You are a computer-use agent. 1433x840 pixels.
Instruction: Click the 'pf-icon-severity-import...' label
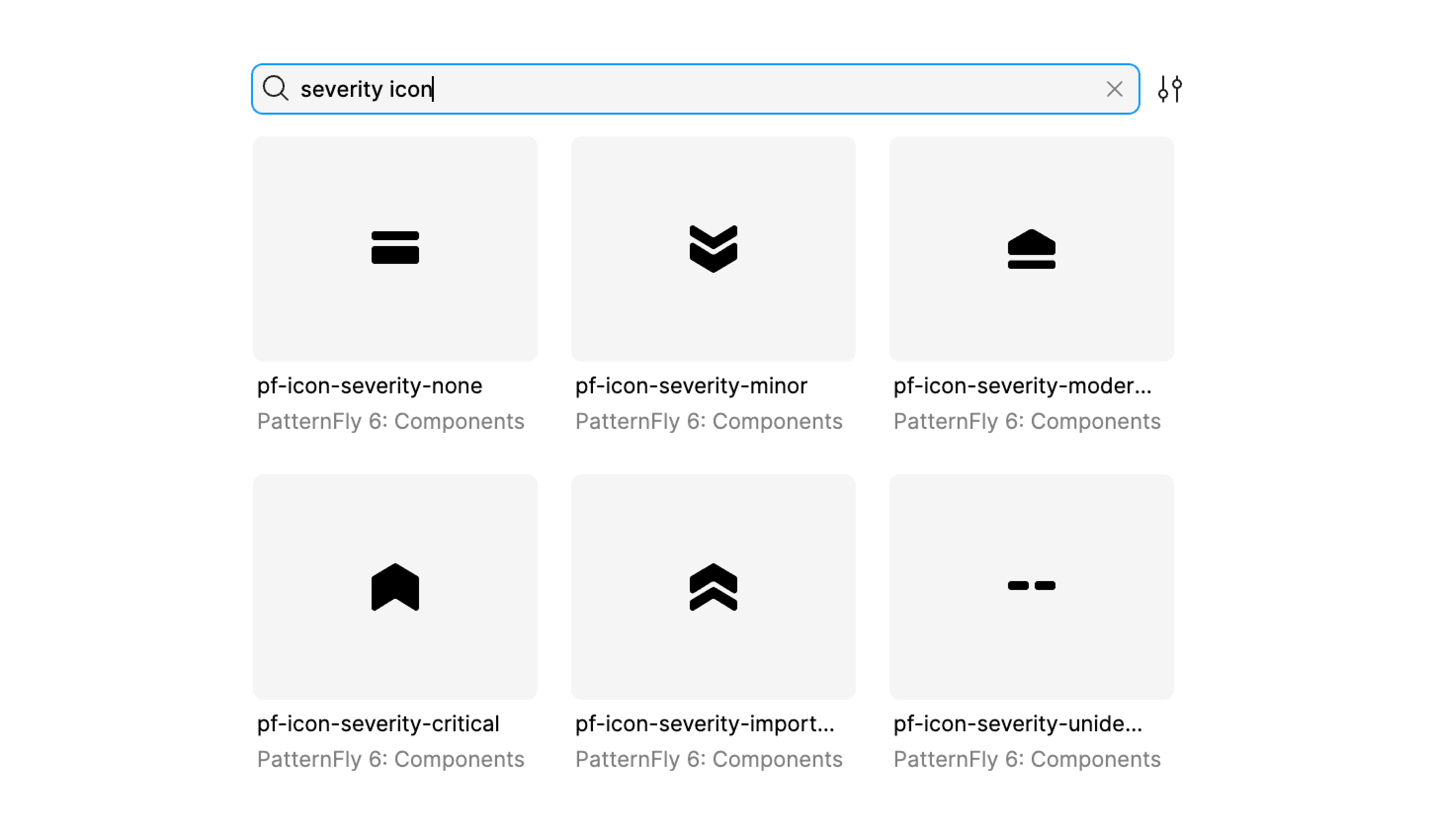point(705,724)
